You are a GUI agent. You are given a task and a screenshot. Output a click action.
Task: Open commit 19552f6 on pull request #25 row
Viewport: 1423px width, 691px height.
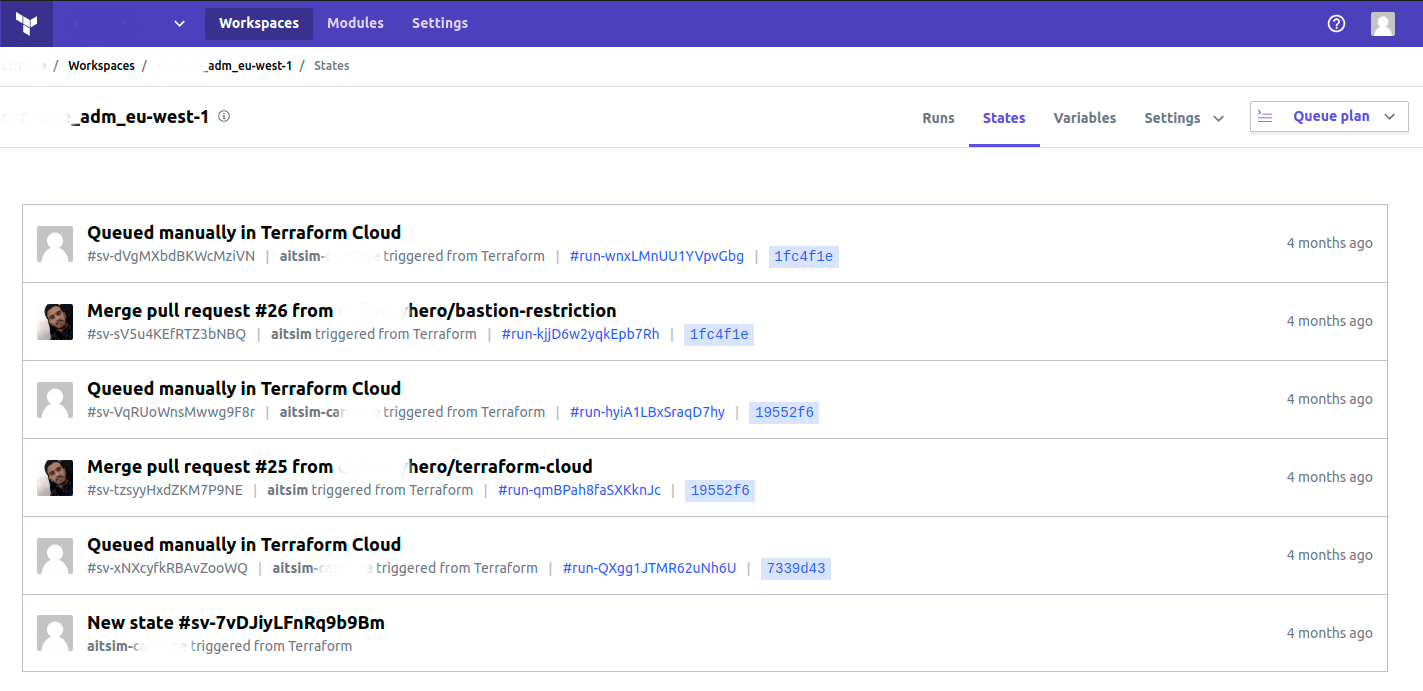pos(720,491)
